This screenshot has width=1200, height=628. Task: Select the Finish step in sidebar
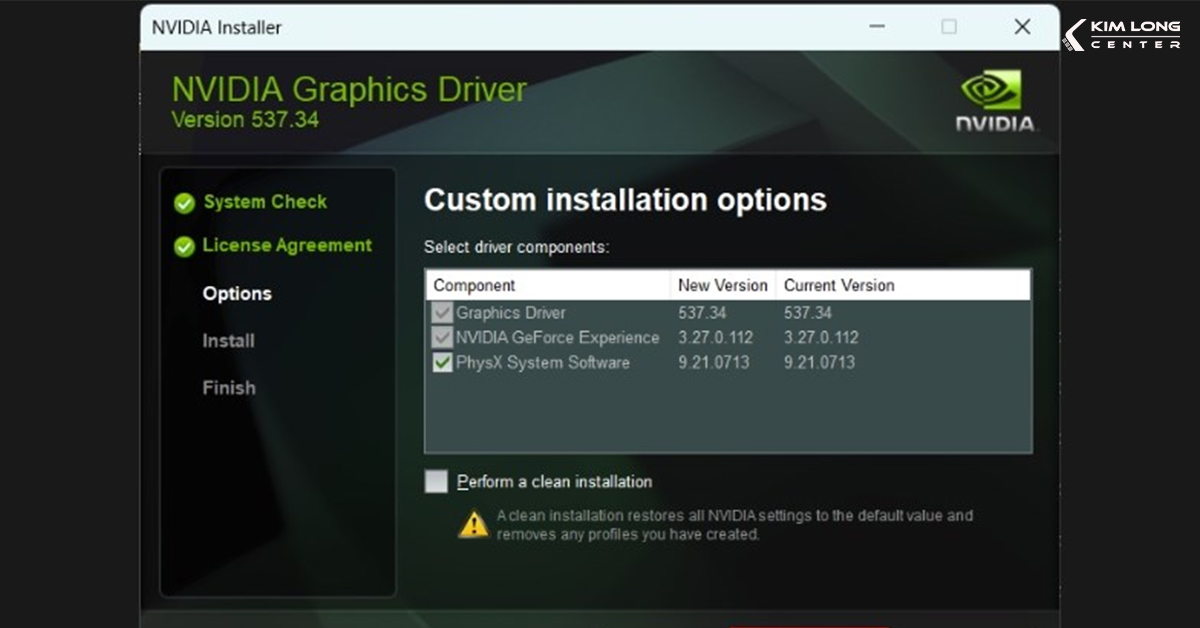(229, 388)
